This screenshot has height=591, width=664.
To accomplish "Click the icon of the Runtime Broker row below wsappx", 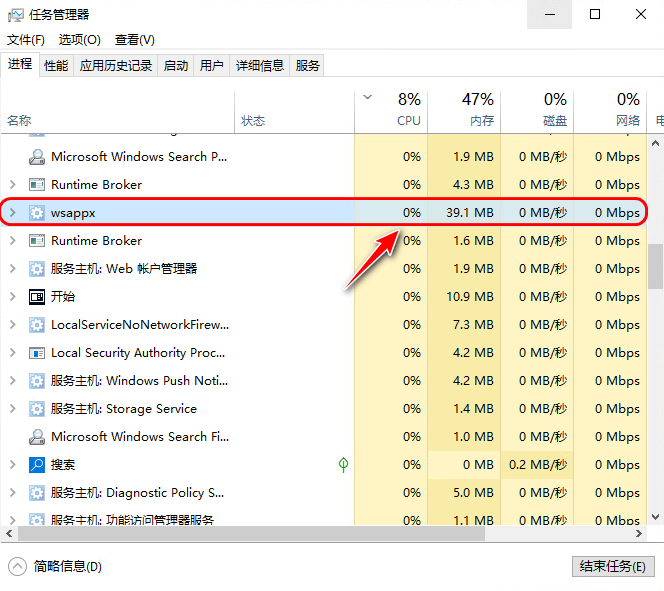I will tap(37, 241).
